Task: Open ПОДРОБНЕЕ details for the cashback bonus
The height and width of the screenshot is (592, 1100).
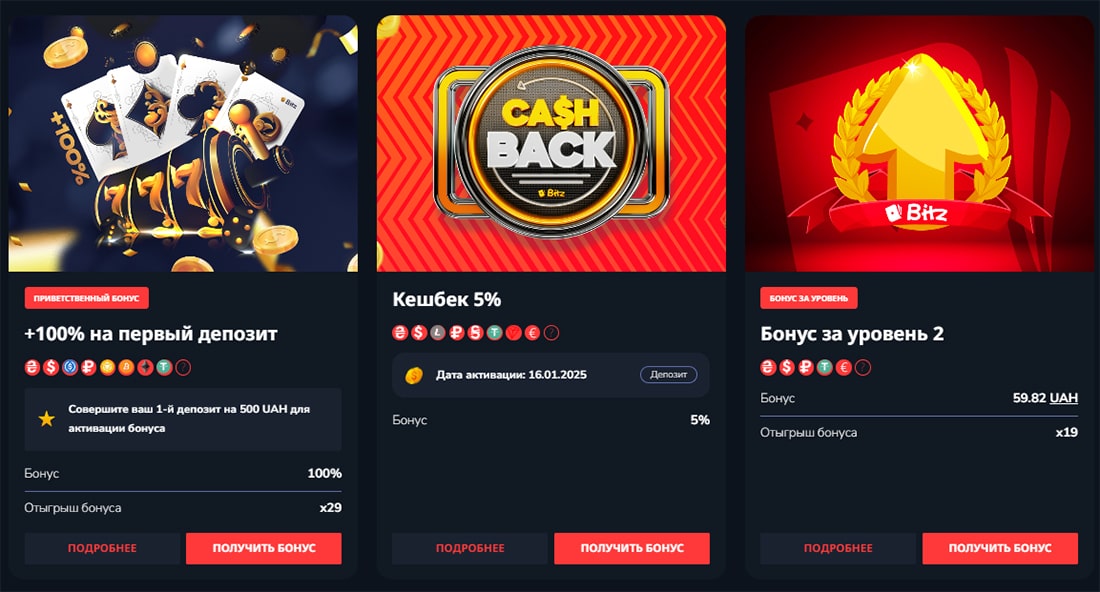Action: [470, 548]
